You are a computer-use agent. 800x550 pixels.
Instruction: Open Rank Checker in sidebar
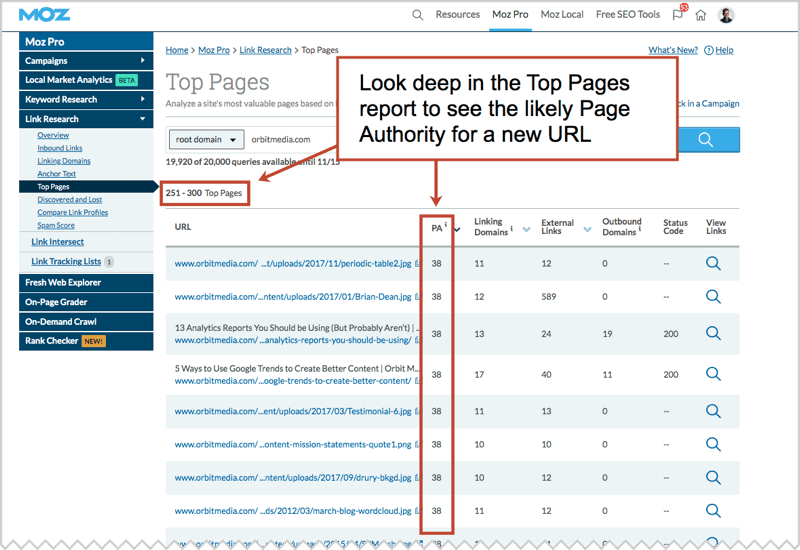[x=86, y=341]
